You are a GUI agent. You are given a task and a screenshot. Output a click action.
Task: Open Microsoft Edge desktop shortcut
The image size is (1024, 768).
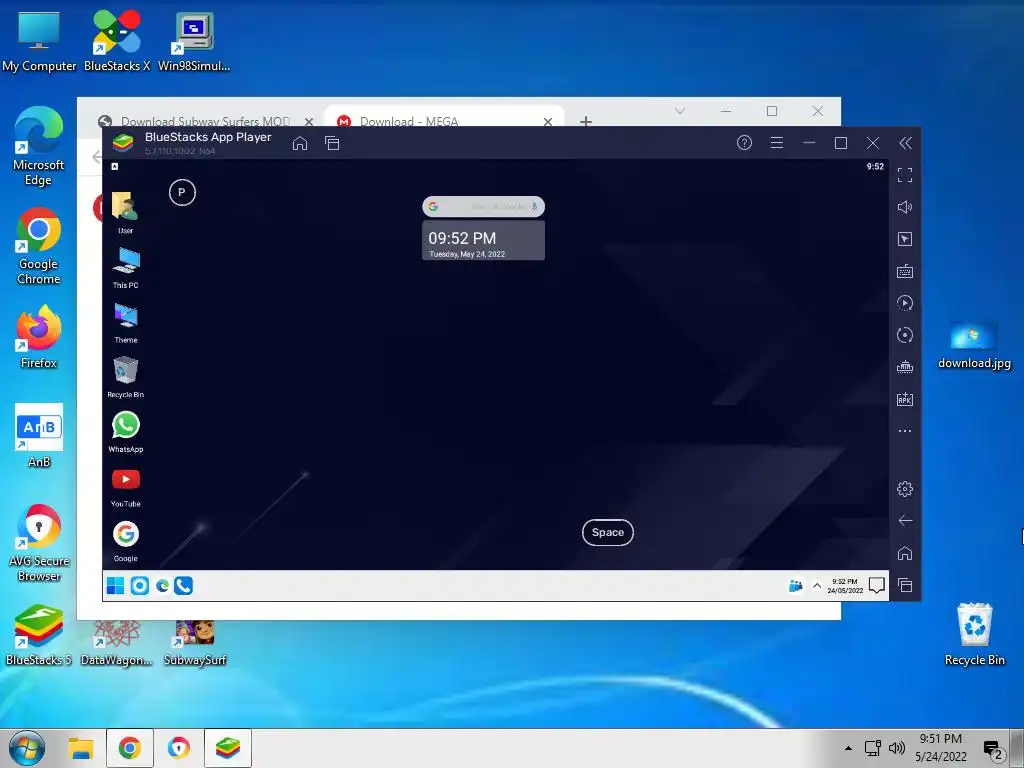tap(39, 146)
